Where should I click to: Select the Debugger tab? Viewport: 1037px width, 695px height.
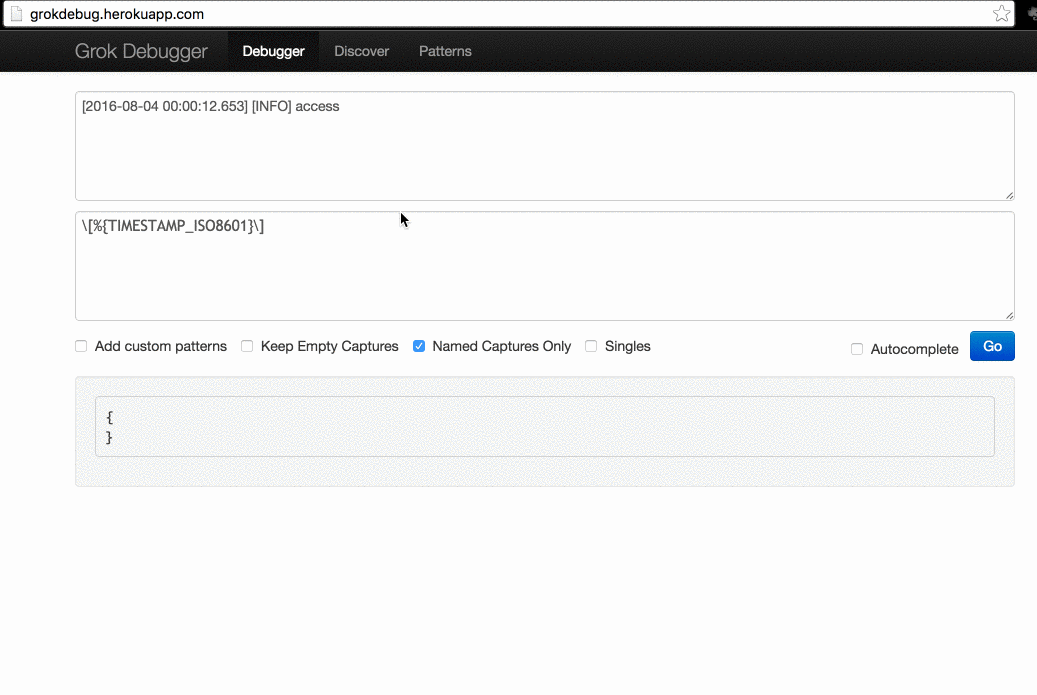tap(273, 51)
